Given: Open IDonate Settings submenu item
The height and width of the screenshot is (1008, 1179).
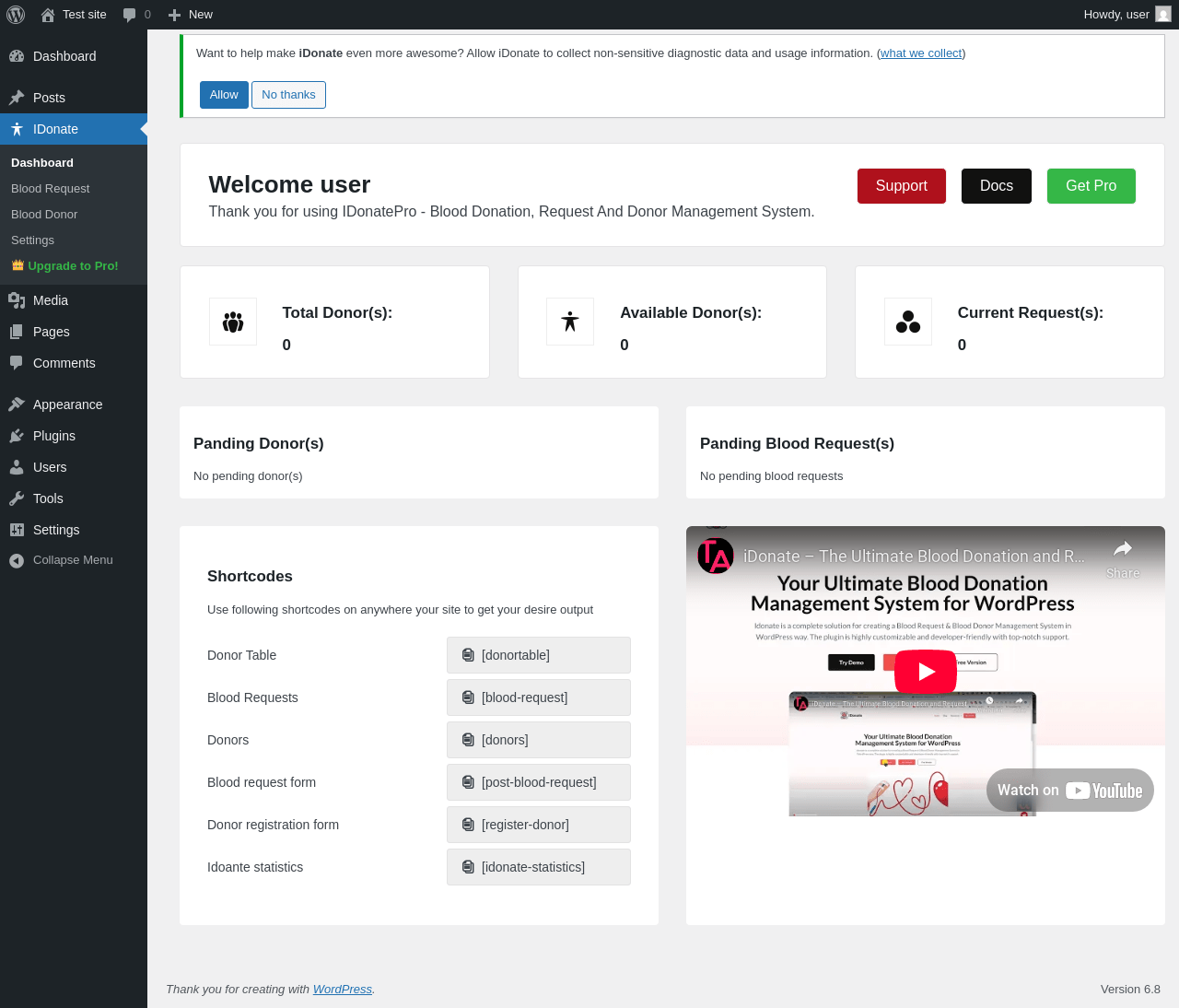Looking at the screenshot, I should [33, 240].
